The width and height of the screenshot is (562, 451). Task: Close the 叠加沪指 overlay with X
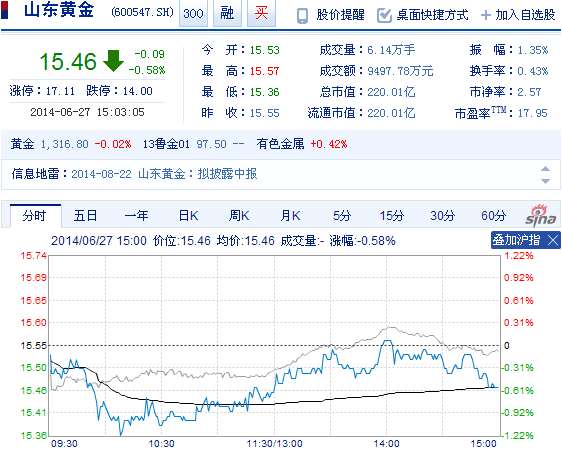[x=553, y=240]
